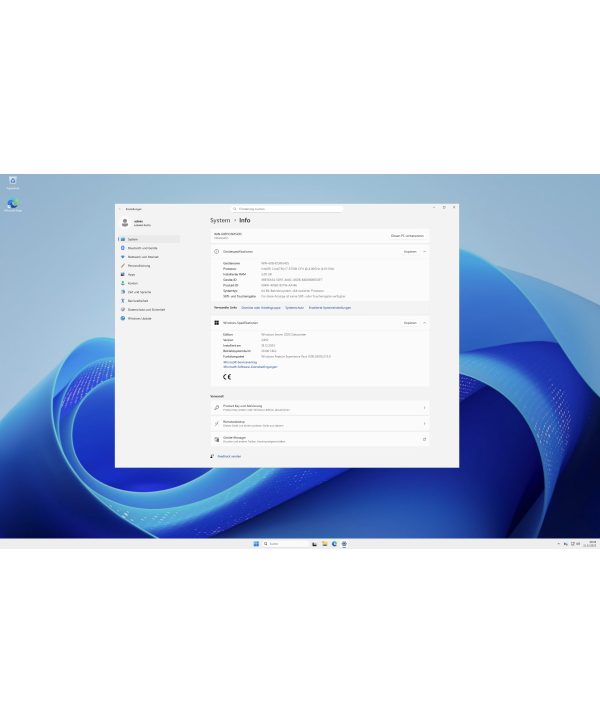Open clock and date in taskbar
This screenshot has height=723, width=600.
589,544
